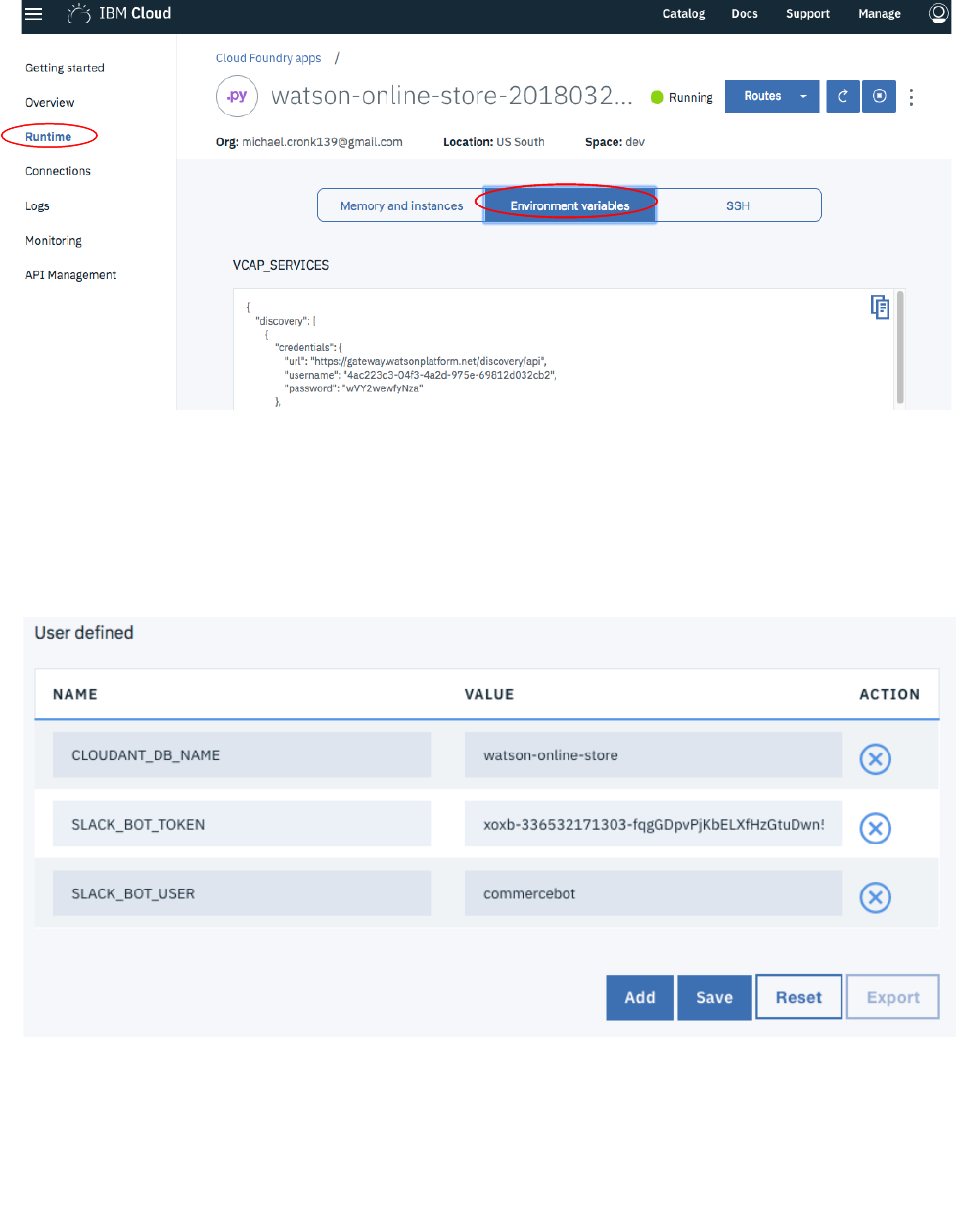Go to Getting started in sidebar
This screenshot has width=956, height=1232.
click(x=65, y=68)
